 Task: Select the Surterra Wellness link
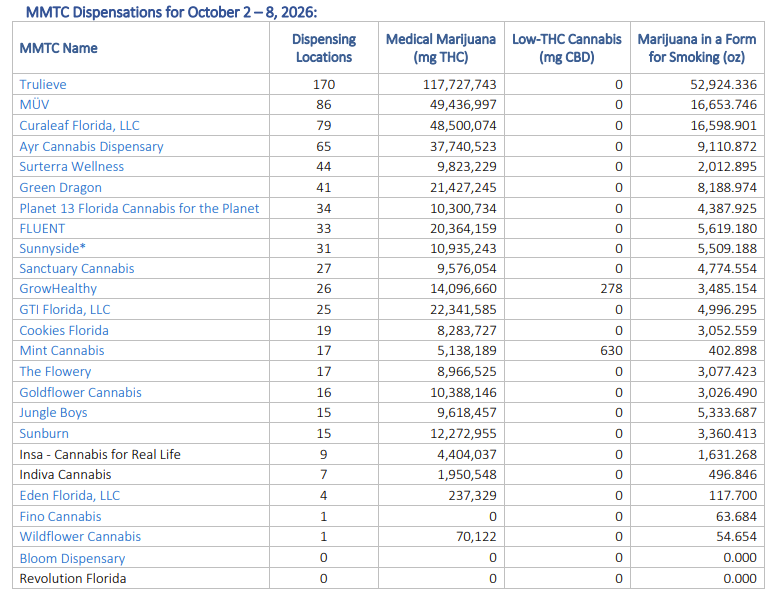tap(71, 167)
